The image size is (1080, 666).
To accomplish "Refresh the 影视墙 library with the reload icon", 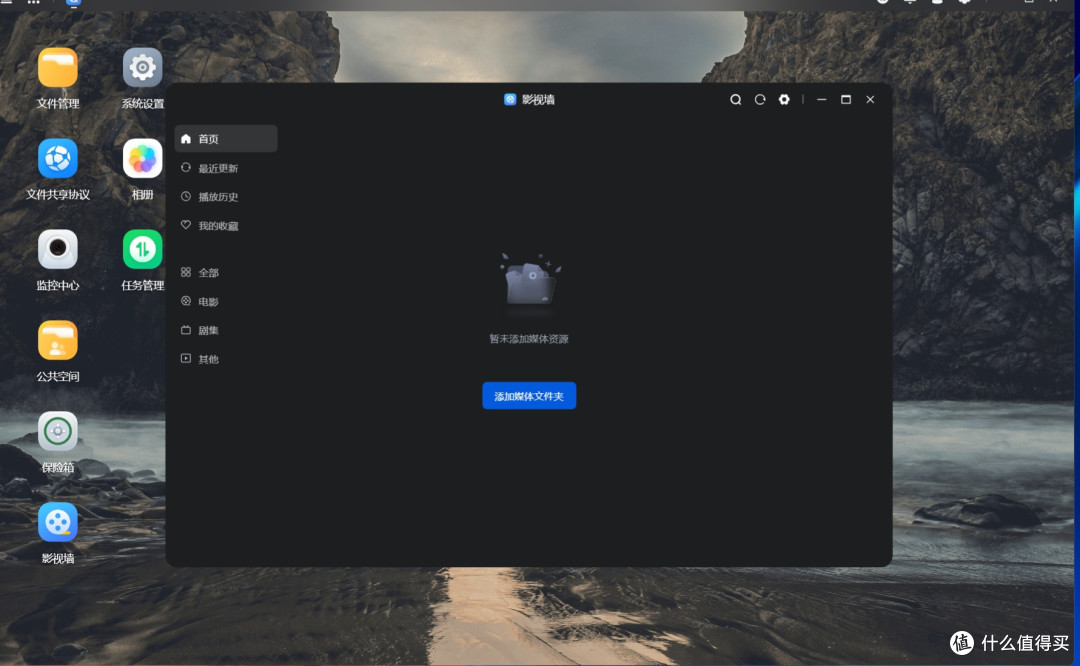I will coord(760,100).
